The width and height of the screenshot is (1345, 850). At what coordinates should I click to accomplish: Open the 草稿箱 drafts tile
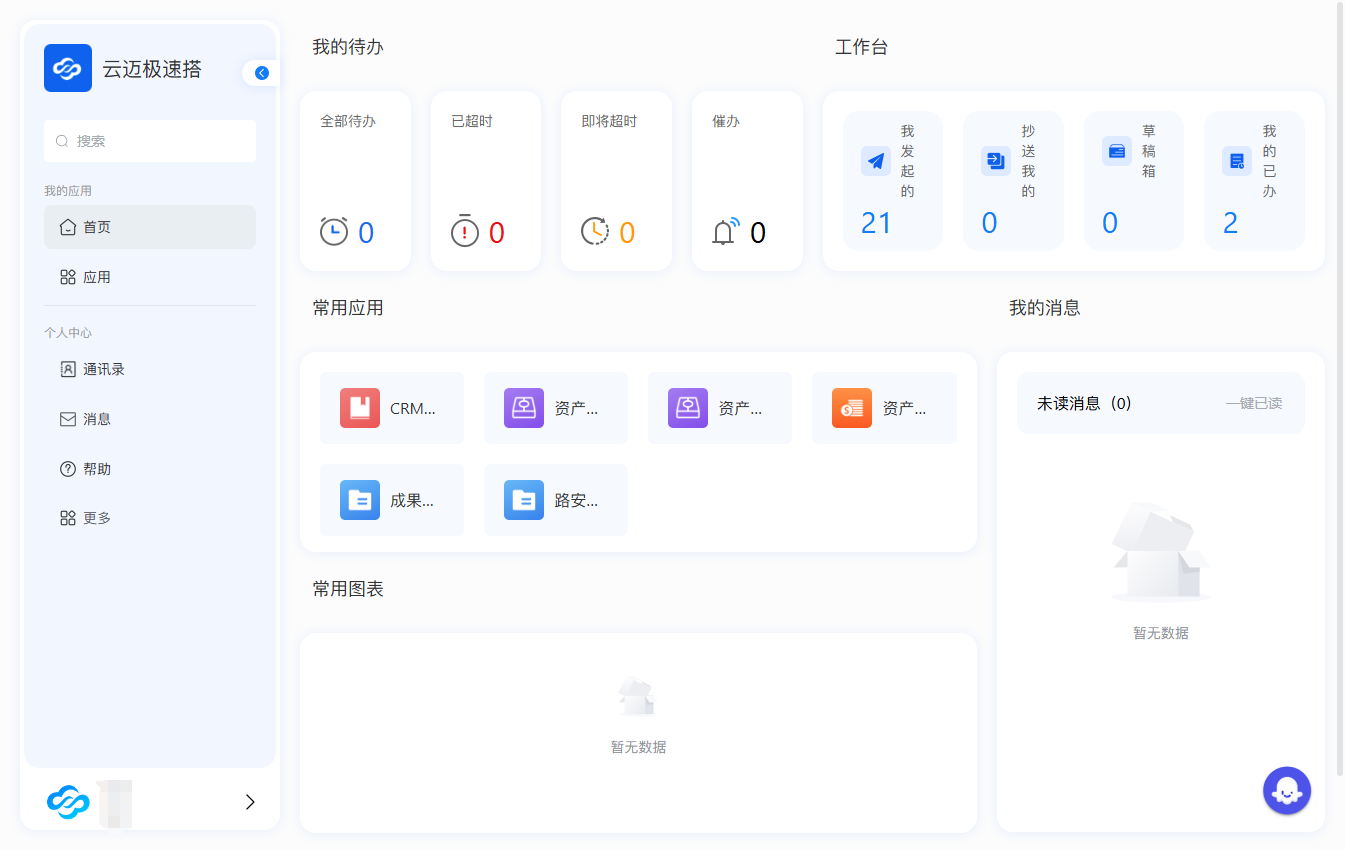coord(1133,181)
